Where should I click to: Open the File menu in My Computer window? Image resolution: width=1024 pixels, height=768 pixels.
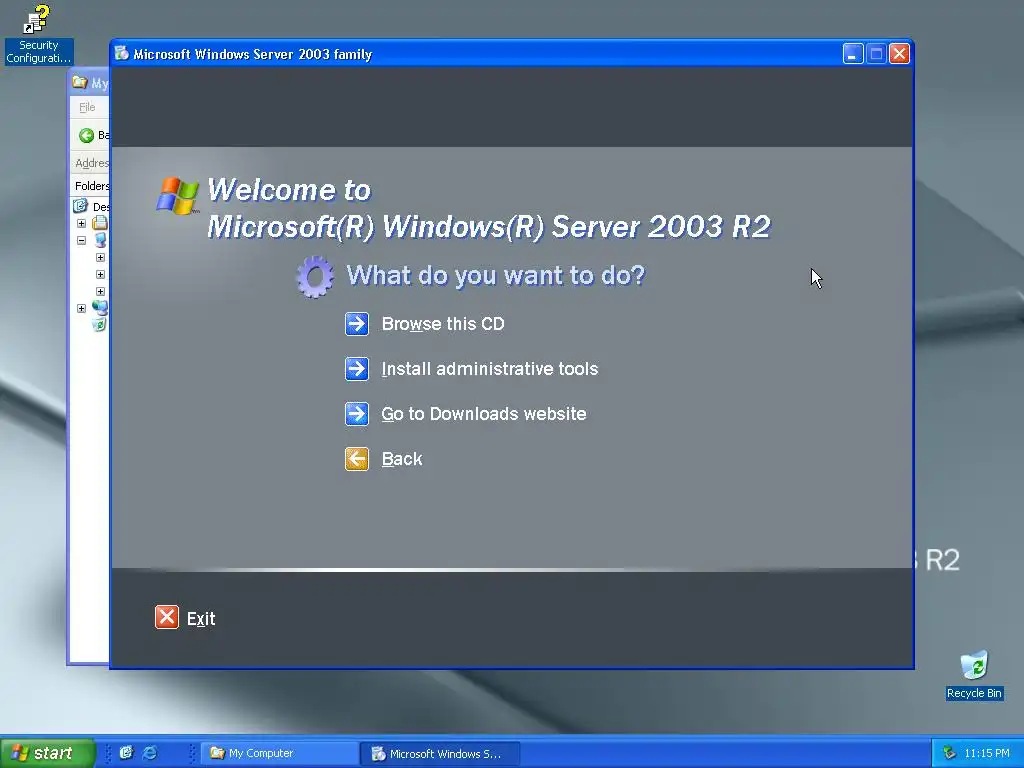pos(87,107)
